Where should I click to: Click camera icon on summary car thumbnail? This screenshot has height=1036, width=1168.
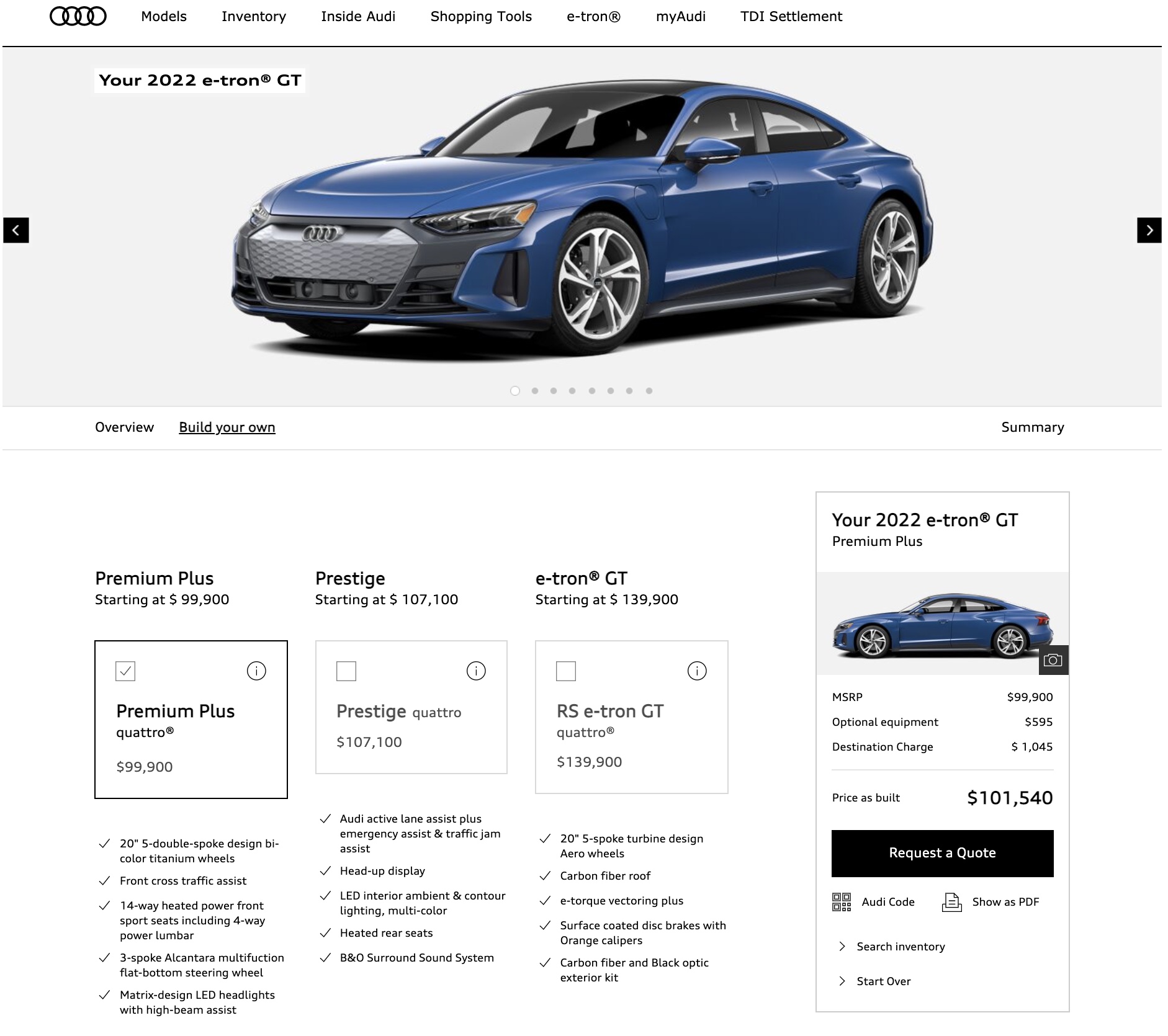pyautogui.click(x=1053, y=660)
